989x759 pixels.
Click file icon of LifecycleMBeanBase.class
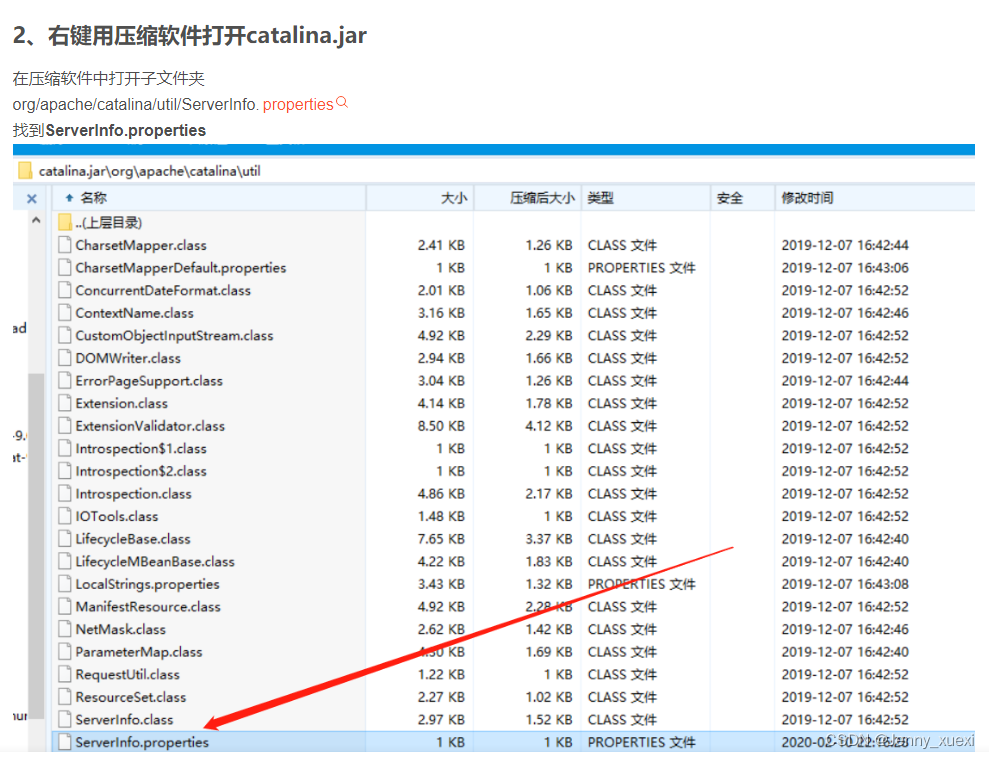[64, 562]
